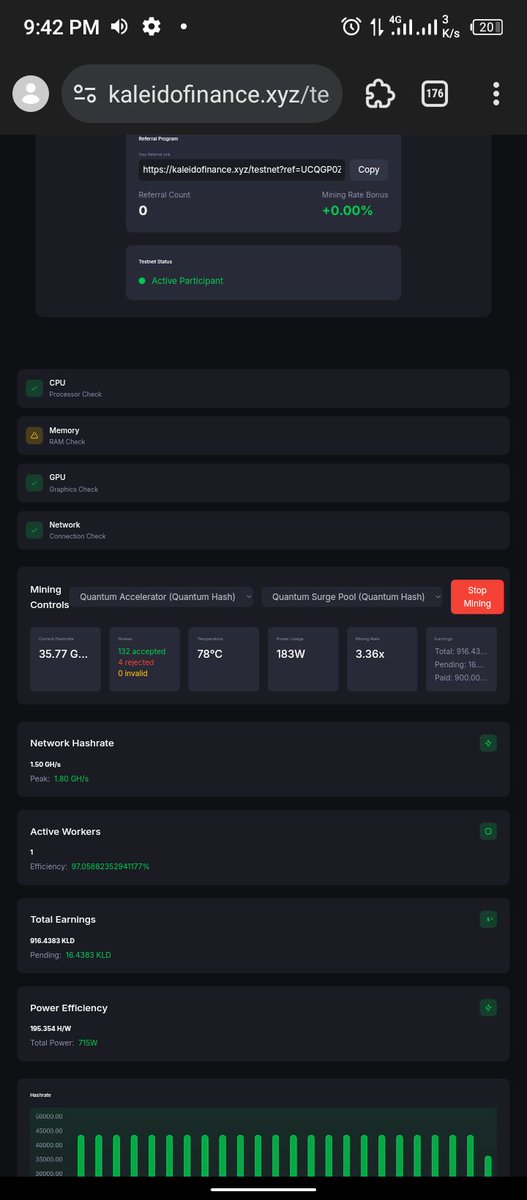527x1200 pixels.
Task: Tap the alarm clock status icon
Action: pyautogui.click(x=351, y=27)
